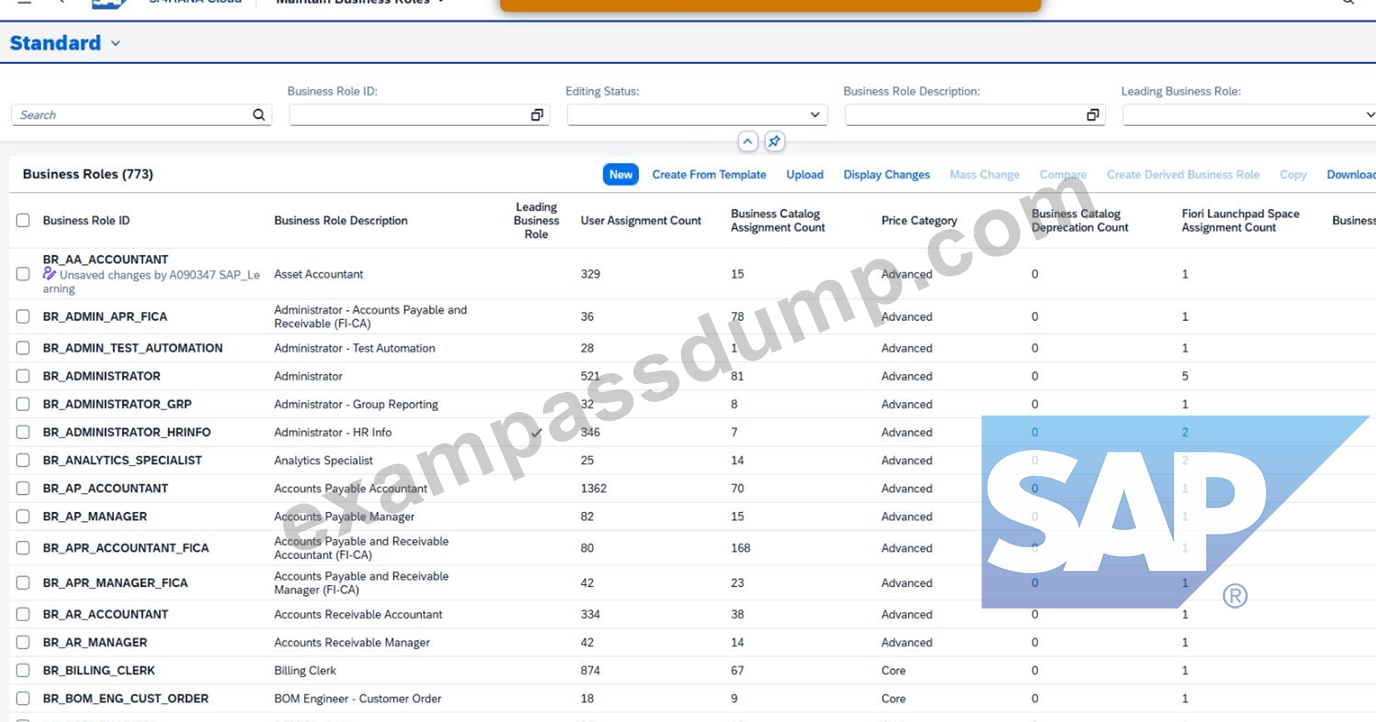Open Display Changes
Viewport: 1376px width, 722px height.
coord(886,174)
